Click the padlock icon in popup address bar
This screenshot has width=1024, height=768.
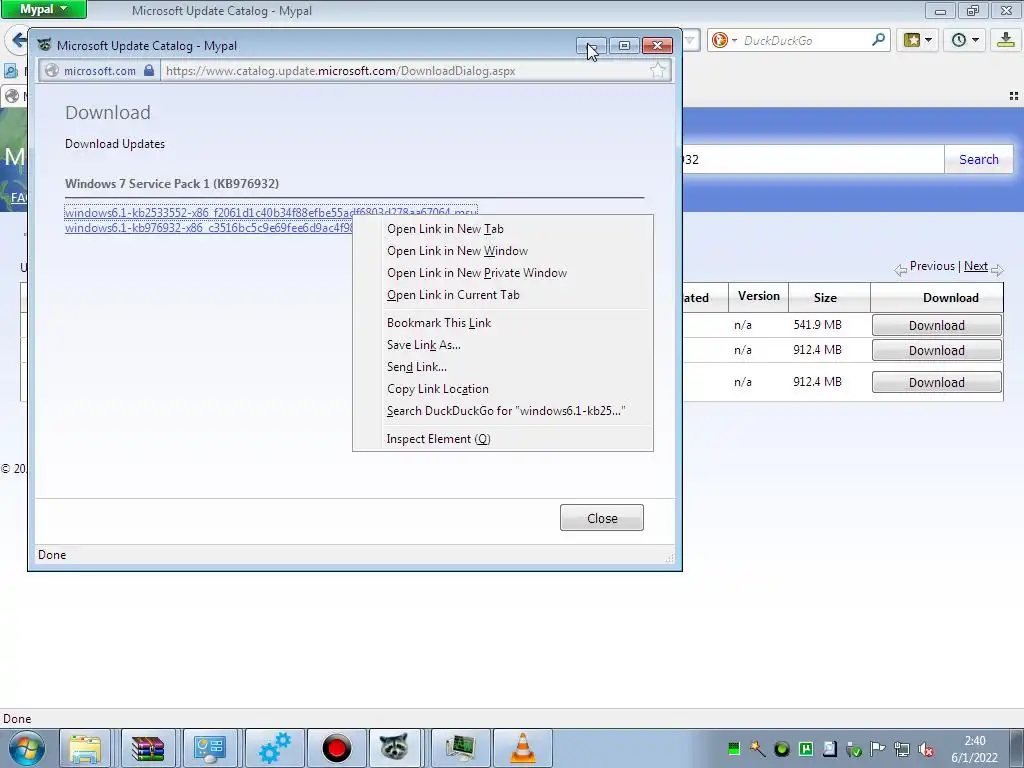pyautogui.click(x=149, y=71)
